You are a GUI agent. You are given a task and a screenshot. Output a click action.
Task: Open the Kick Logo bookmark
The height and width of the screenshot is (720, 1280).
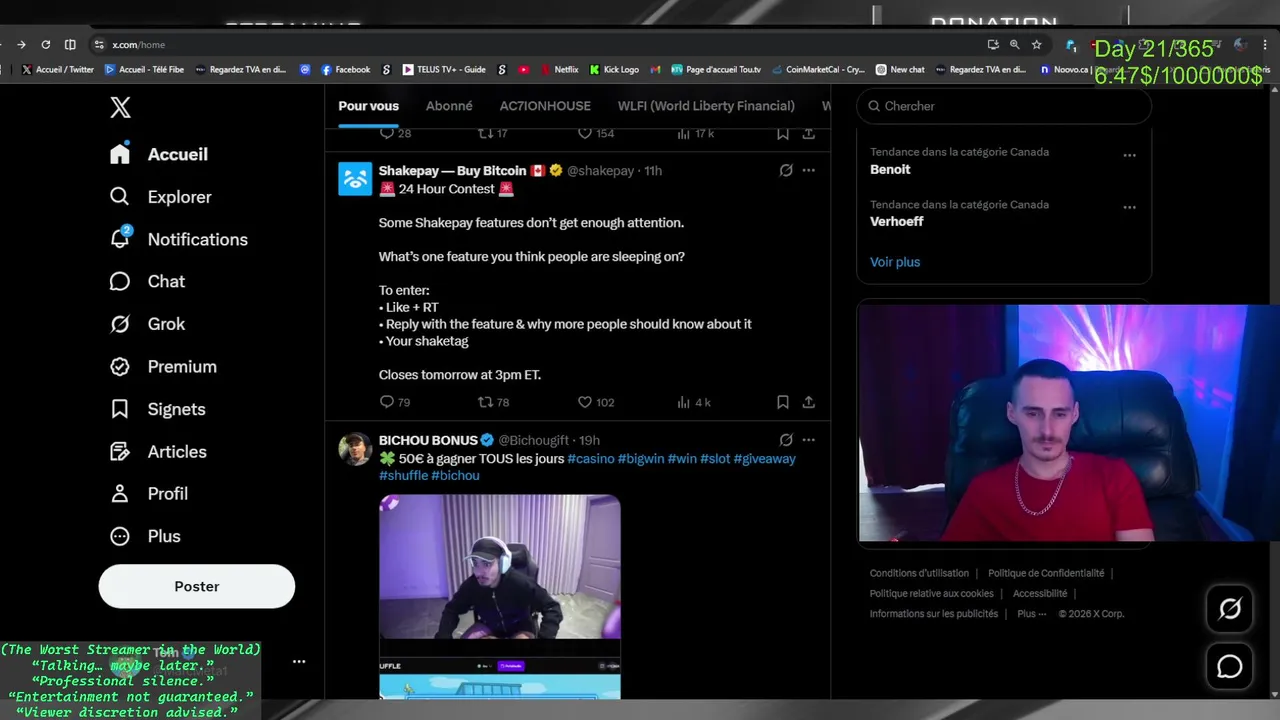[614, 70]
